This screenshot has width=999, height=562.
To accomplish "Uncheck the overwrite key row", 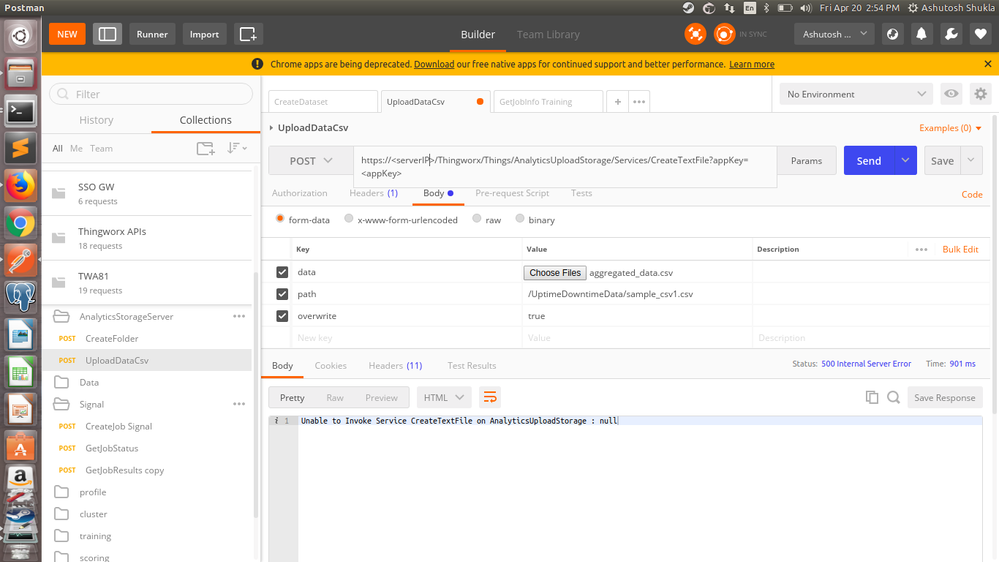I will 282,316.
